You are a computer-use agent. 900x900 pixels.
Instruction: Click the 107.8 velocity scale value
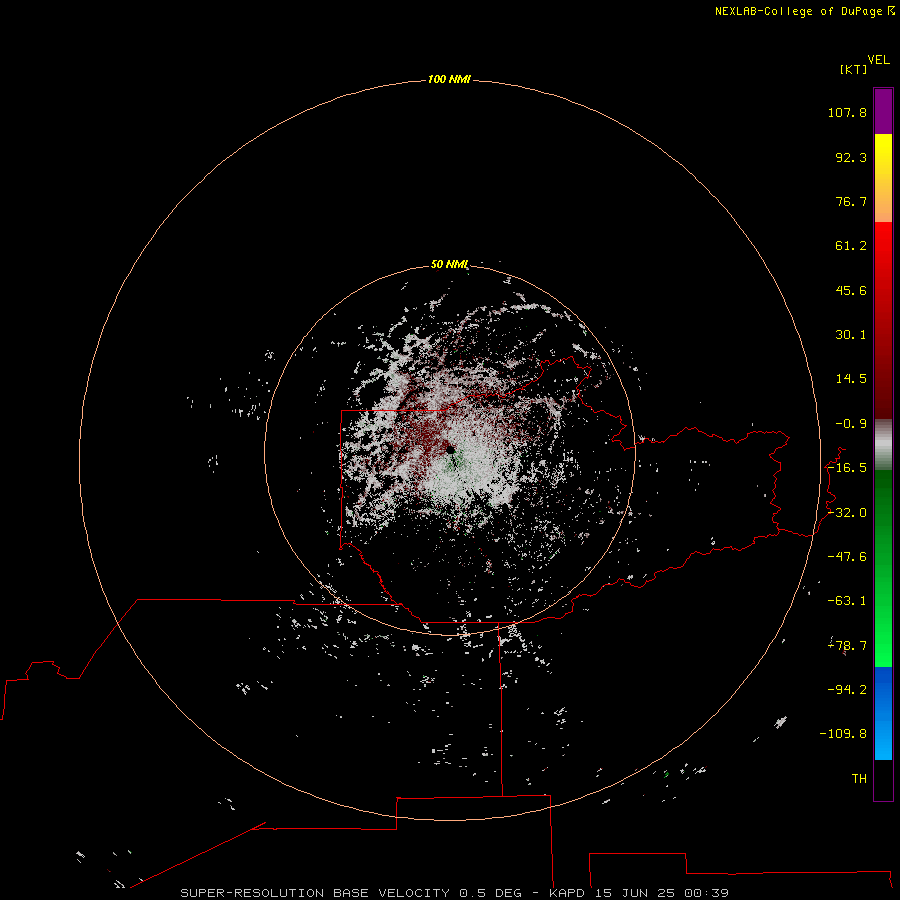pos(847,112)
